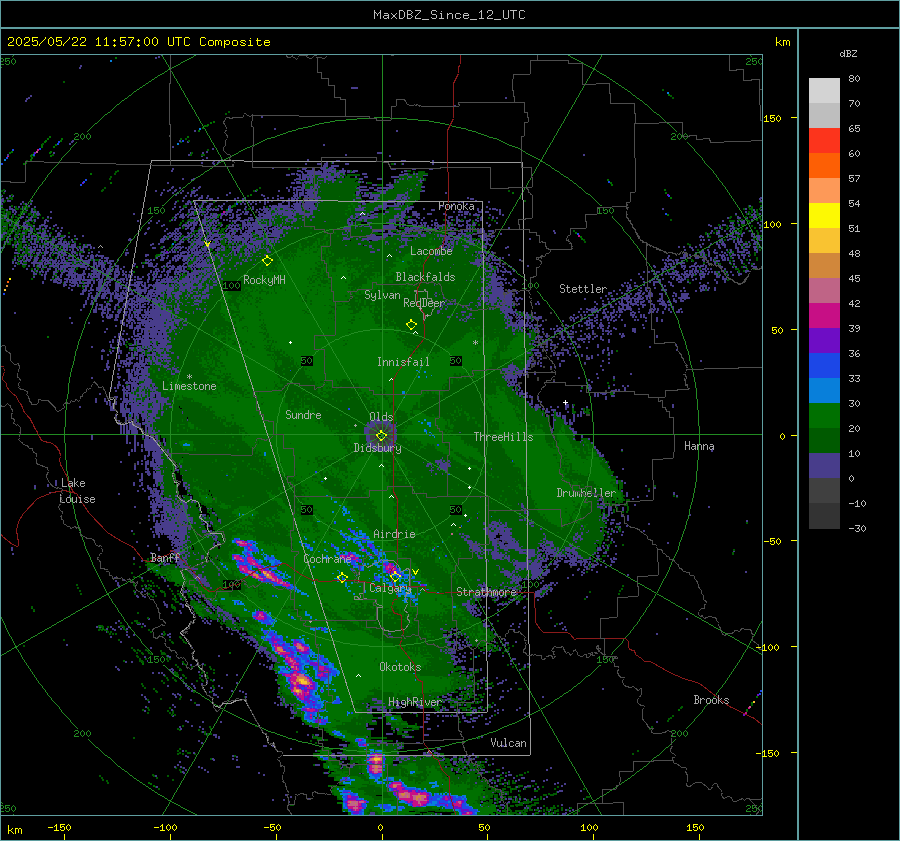The image size is (900, 841).
Task: Click the Okotoks label
Action: point(400,667)
